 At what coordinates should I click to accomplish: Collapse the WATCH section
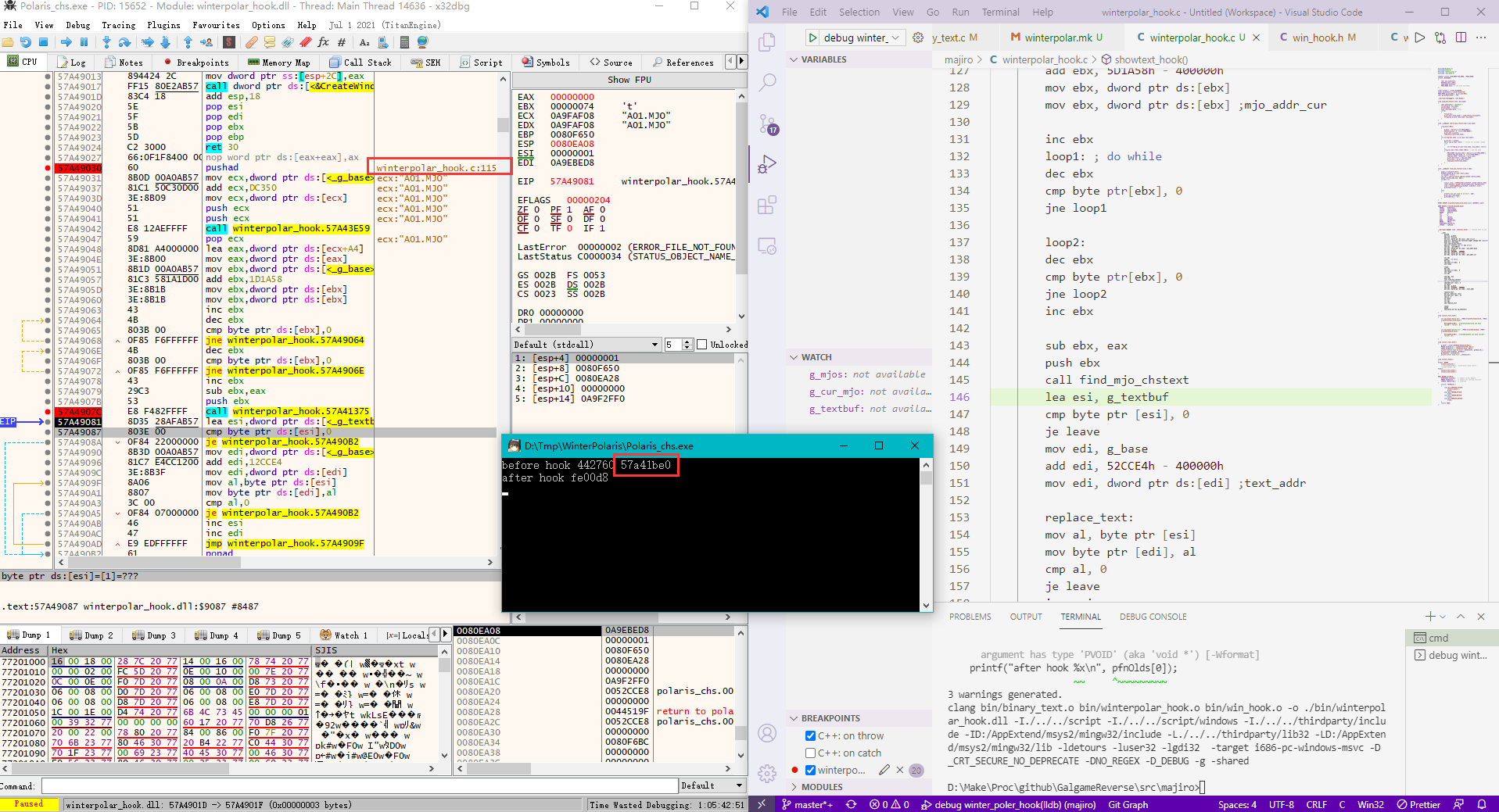[x=816, y=357]
